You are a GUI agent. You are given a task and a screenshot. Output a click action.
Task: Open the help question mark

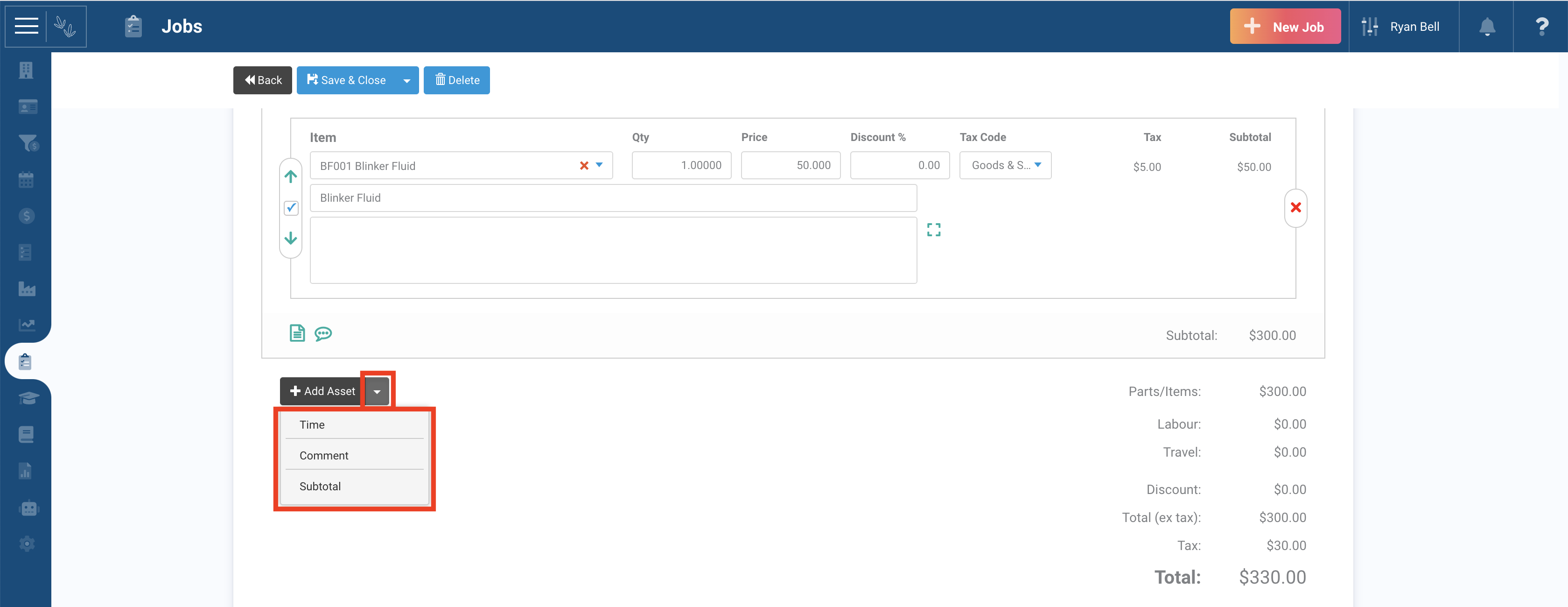point(1541,26)
